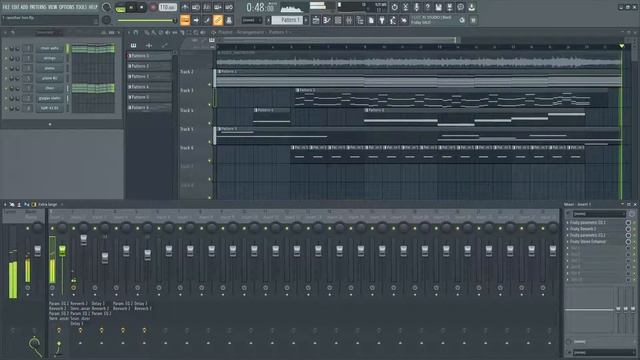Click the stop button
The image size is (640, 360).
coord(142,7)
